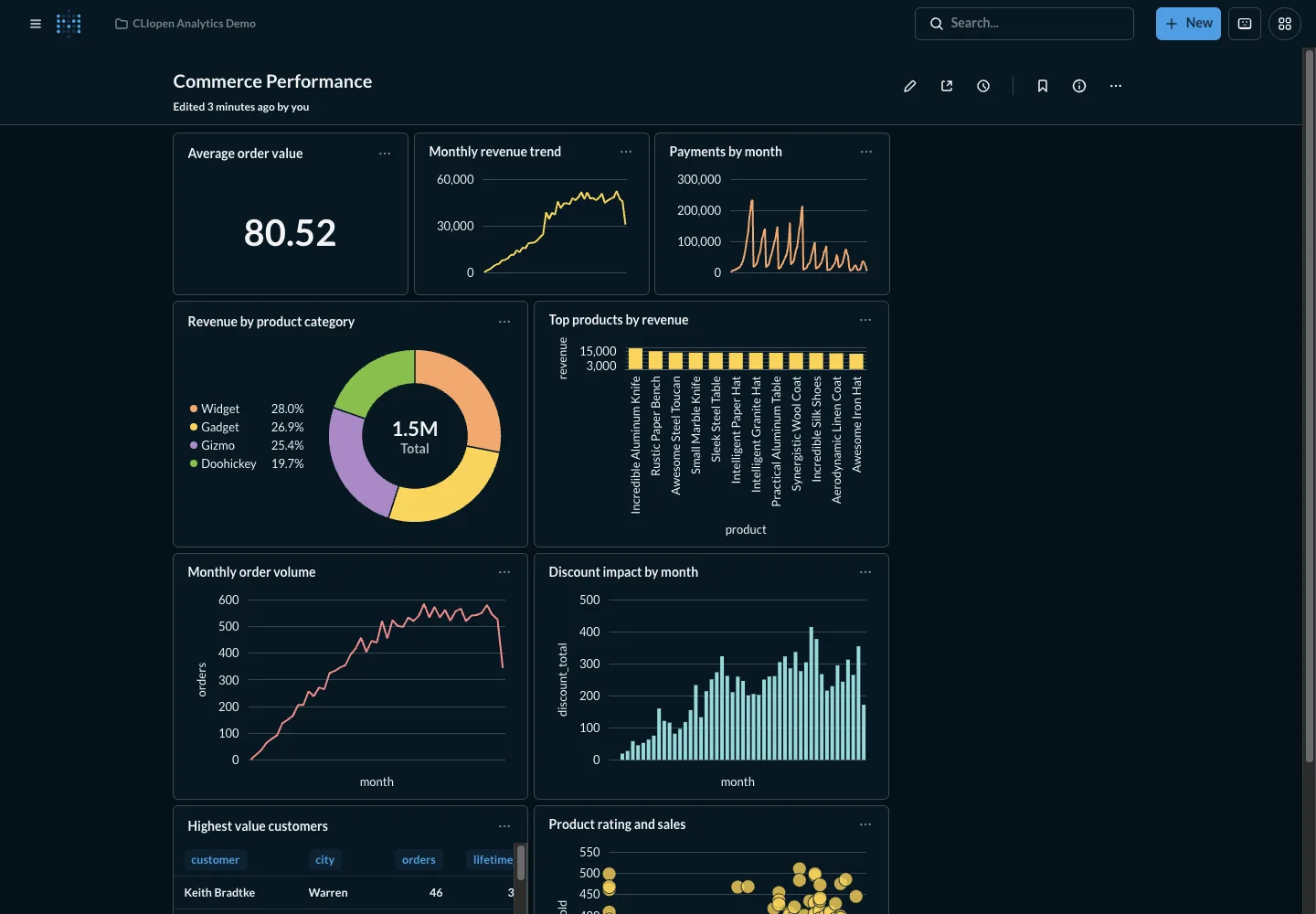Open the sidebar hamburger menu
This screenshot has height=914, width=1316.
(x=36, y=24)
